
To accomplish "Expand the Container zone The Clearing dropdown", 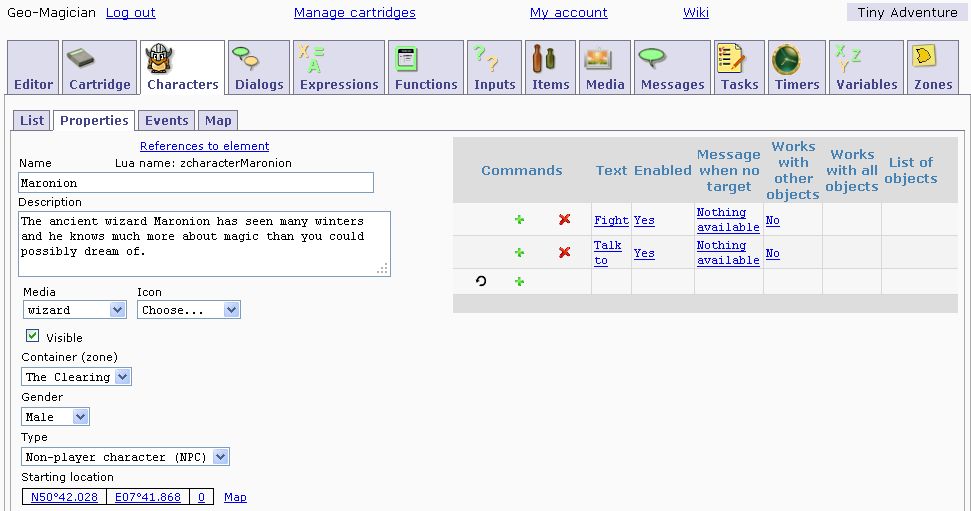I will click(x=76, y=377).
